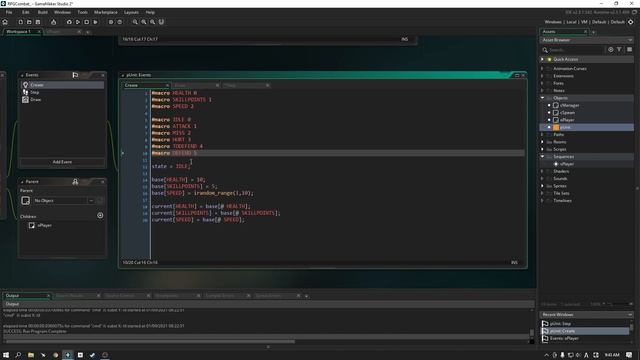This screenshot has height=360, width=640.
Task: Open pUnit: Step from Recent Windows
Action: tap(560, 324)
